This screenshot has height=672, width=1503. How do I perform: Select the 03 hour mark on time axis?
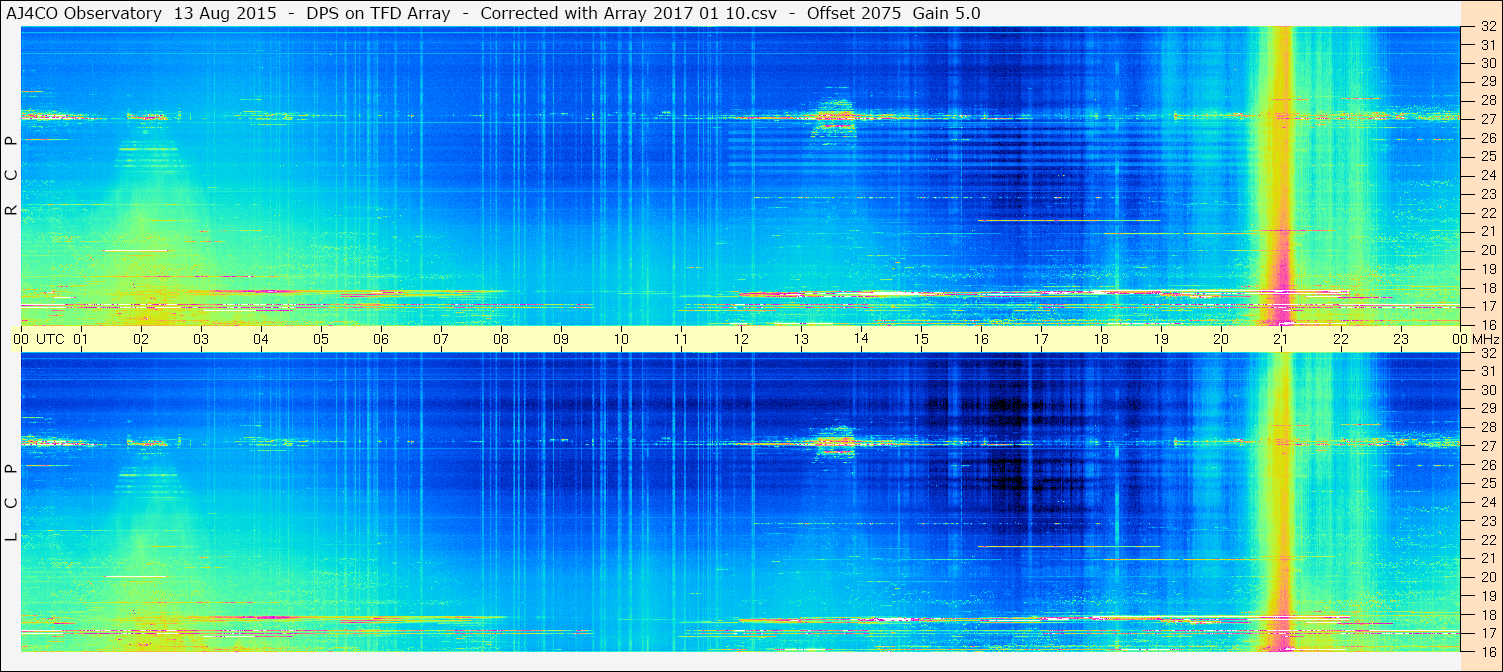201,339
